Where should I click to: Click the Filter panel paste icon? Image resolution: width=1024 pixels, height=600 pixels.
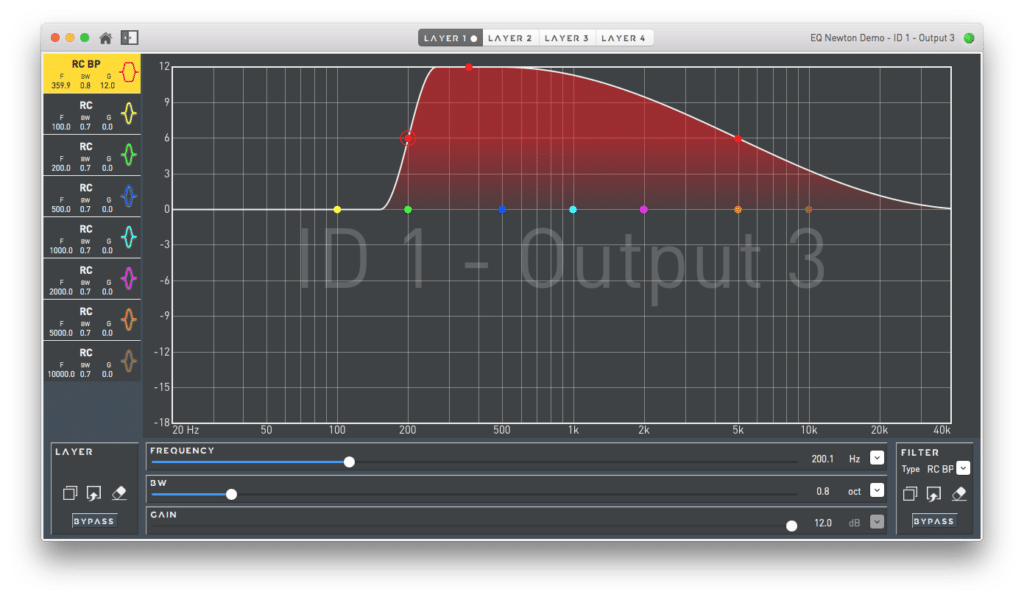934,493
